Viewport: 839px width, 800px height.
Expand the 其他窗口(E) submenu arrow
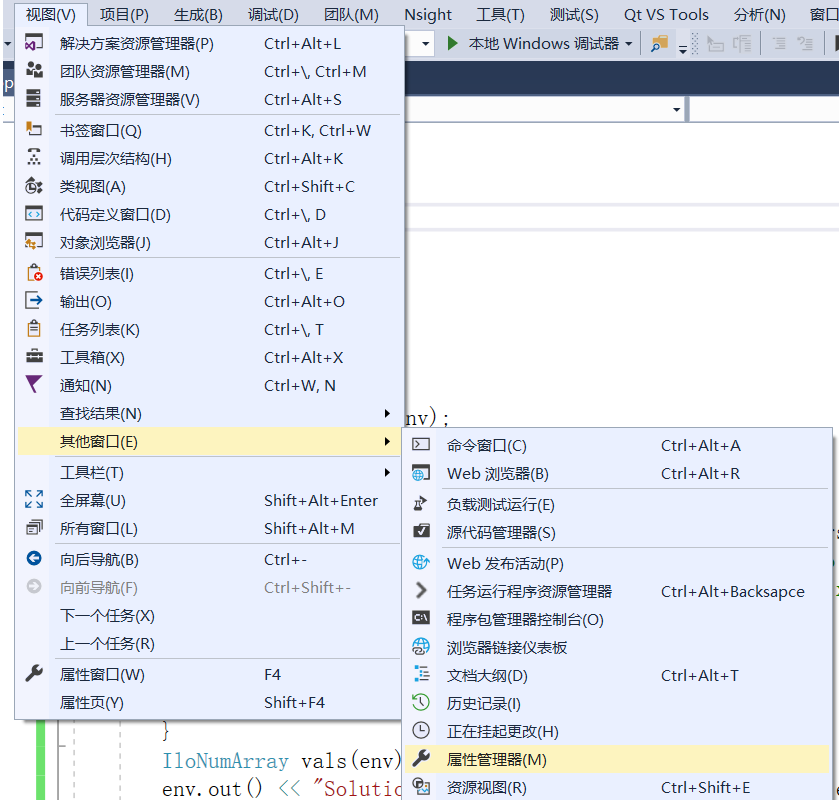point(387,441)
